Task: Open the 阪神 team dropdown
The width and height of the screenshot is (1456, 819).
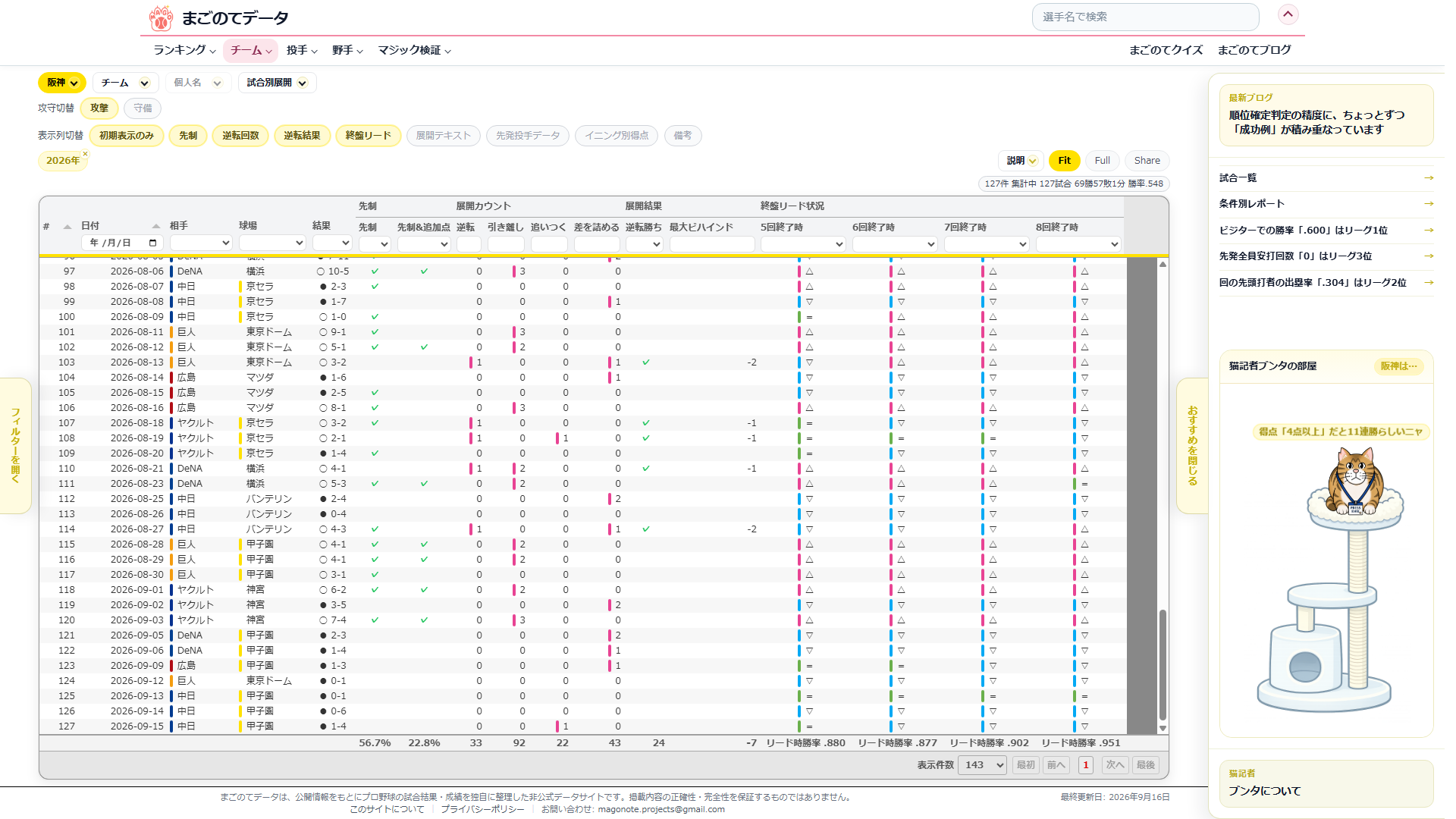Action: pyautogui.click(x=62, y=83)
